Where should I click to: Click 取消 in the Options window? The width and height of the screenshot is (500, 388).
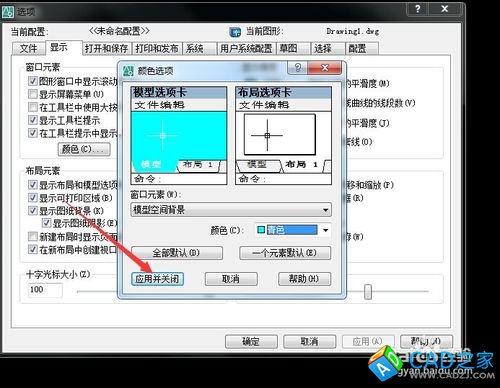click(310, 341)
